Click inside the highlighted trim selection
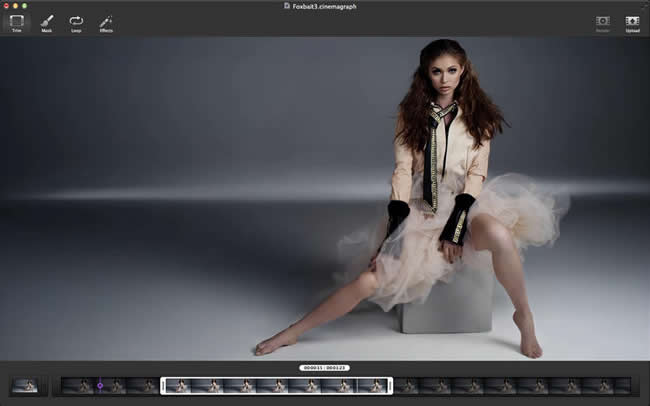Image resolution: width=650 pixels, height=406 pixels. pos(275,385)
